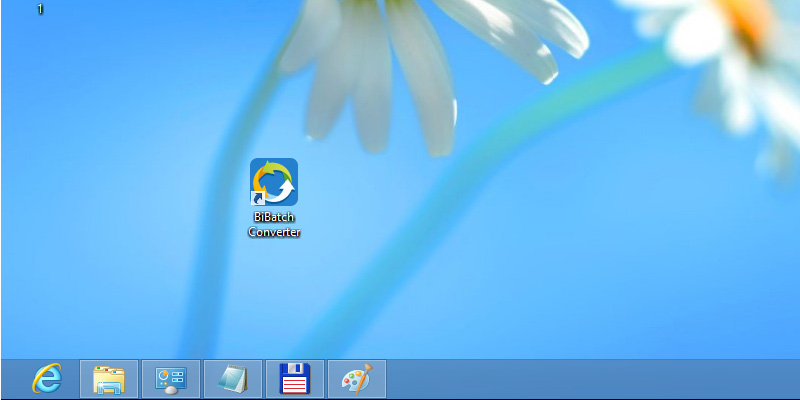
Task: Click the green arrow inside BiBatch icon
Action: coord(274,168)
